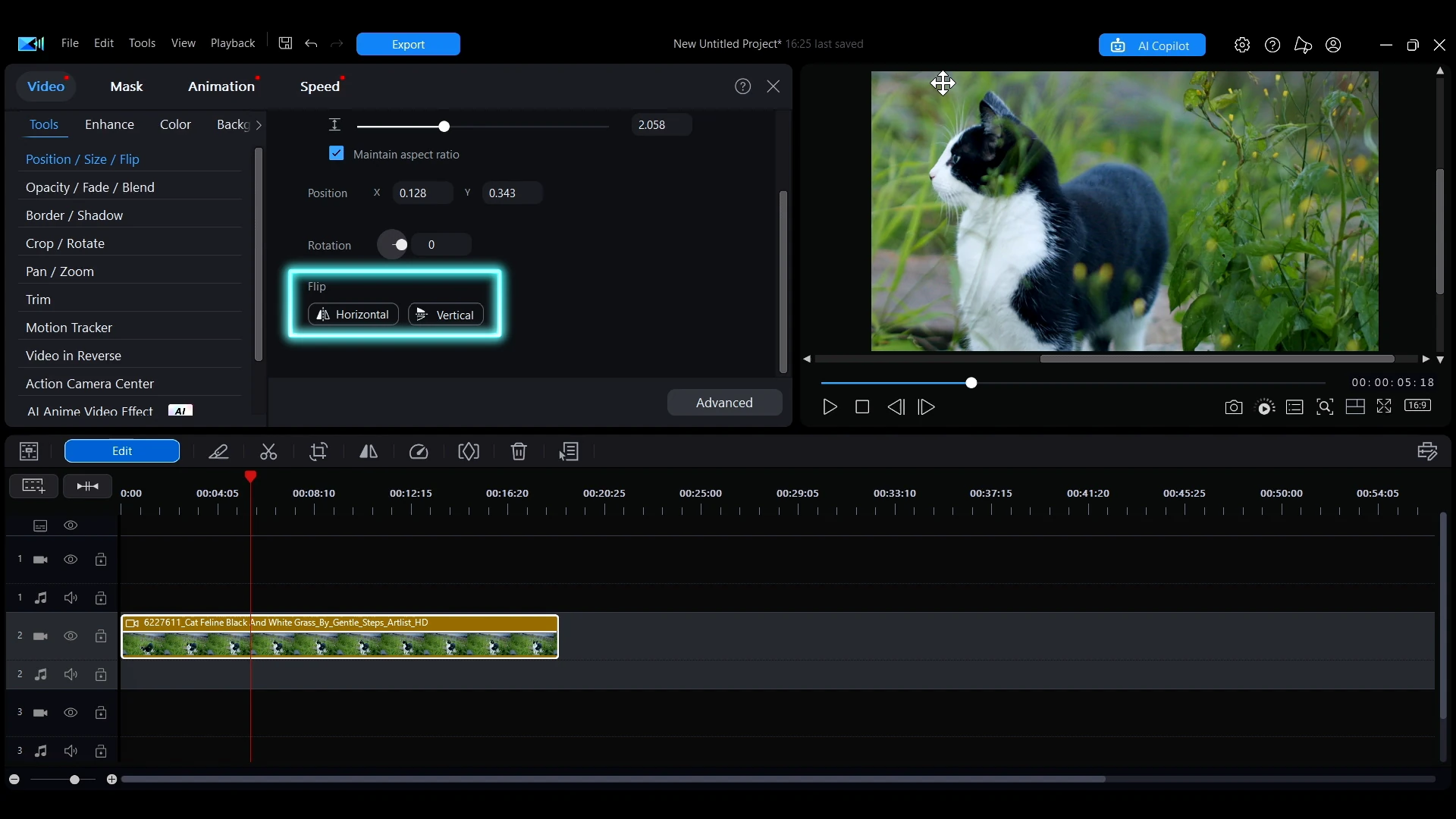Undo the last action
Viewport: 1456px width, 819px height.
(311, 43)
